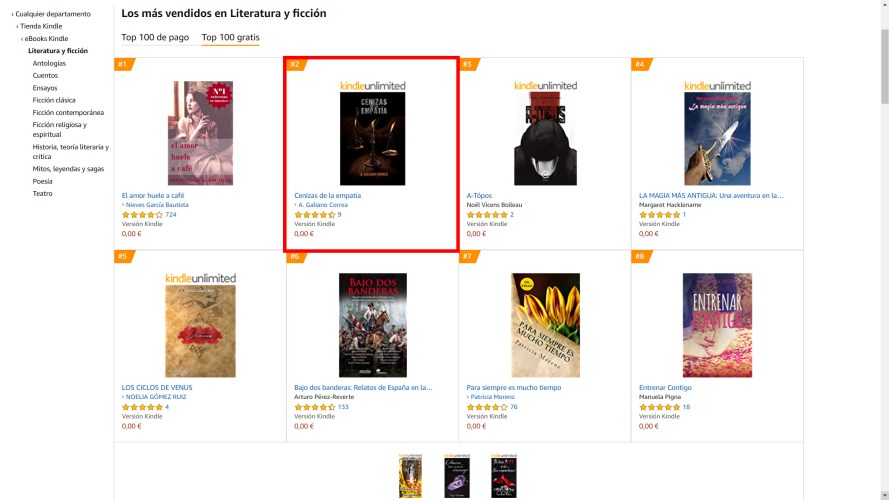Switch to Top 100 de pago tab
Viewport: 889px width, 500px height.
[155, 38]
